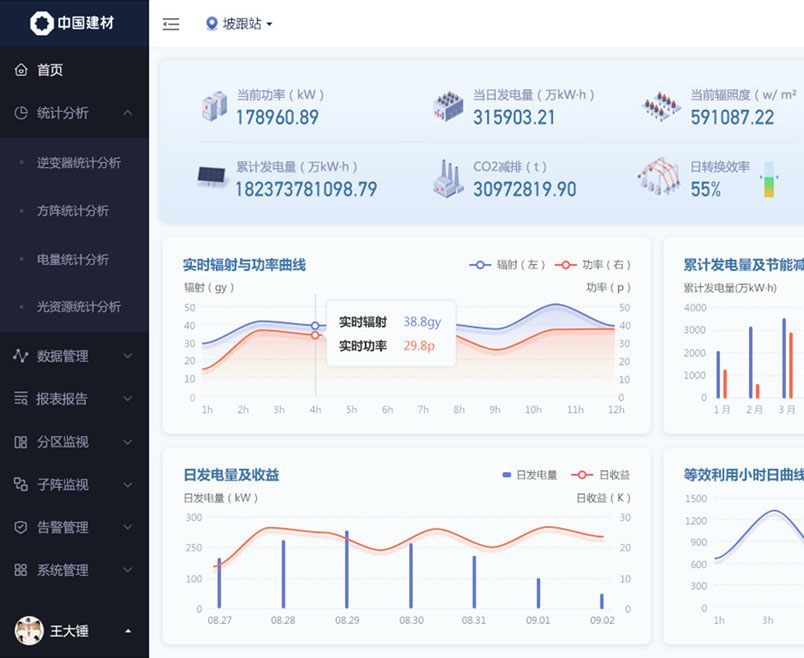Click the 日转换效率 arch icon

659,177
